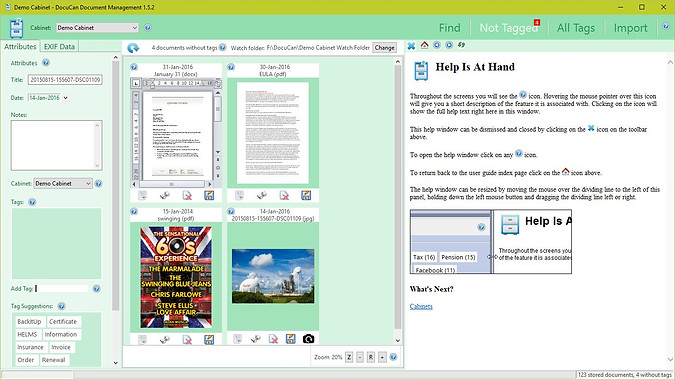The width and height of the screenshot is (675, 380).
Task: Open the top Cabinet dropdown showing Demo Cabinet
Action: pos(97,28)
